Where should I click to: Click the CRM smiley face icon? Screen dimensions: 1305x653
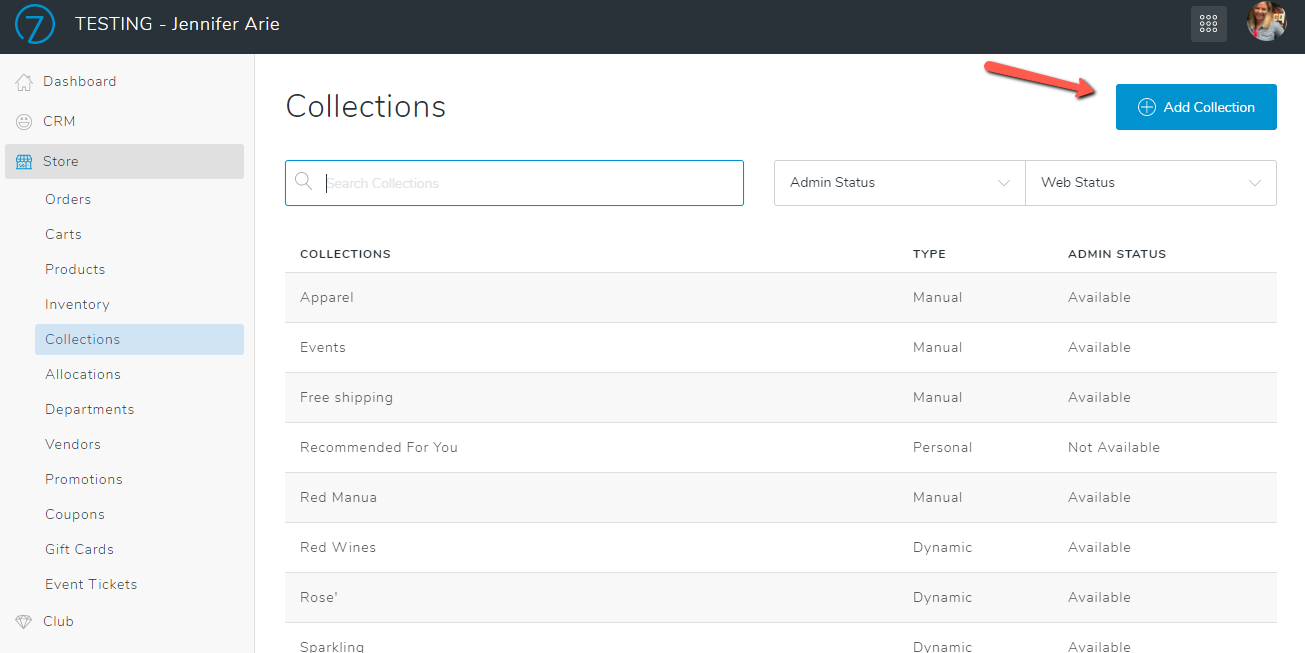click(x=24, y=121)
